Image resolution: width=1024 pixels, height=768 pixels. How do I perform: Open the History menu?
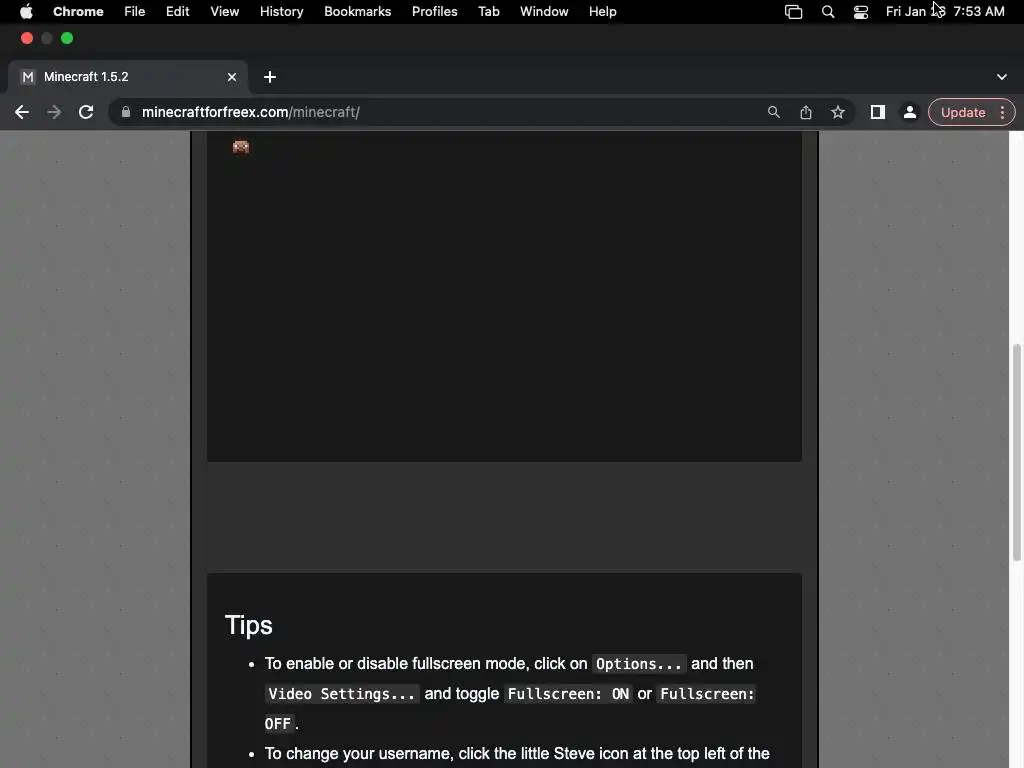point(281,12)
